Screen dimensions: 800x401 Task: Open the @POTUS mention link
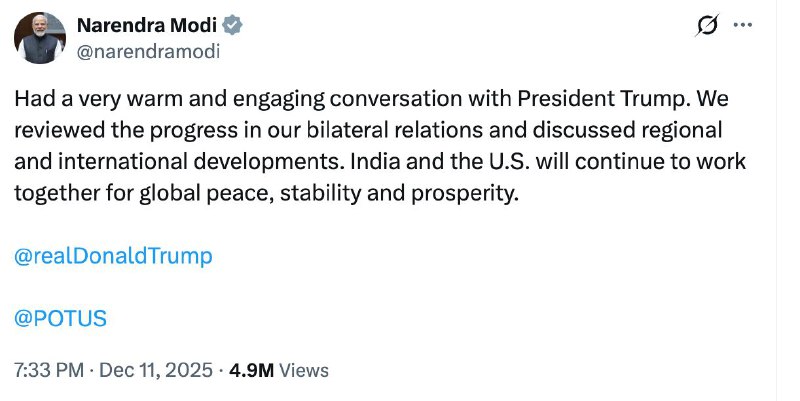coord(61,318)
